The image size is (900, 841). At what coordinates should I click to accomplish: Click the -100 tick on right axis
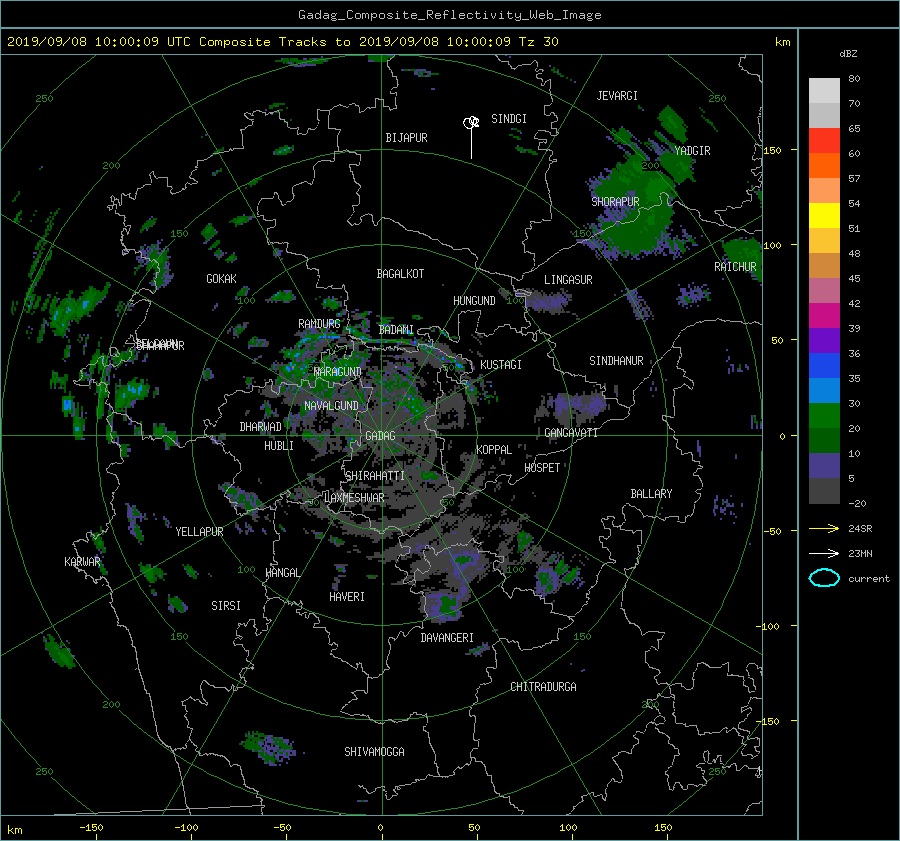pos(770,626)
